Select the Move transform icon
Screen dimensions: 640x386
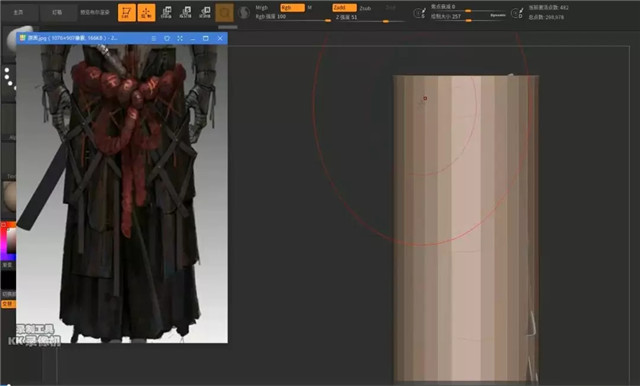pos(166,13)
